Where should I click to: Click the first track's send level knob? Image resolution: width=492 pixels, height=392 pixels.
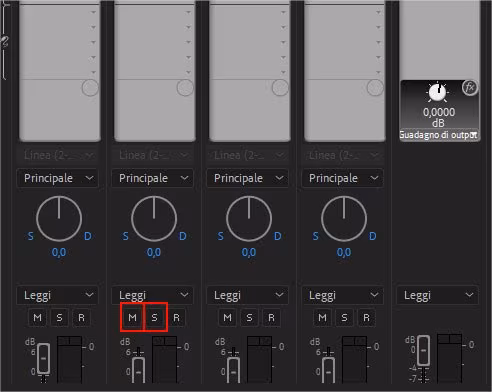90,88
